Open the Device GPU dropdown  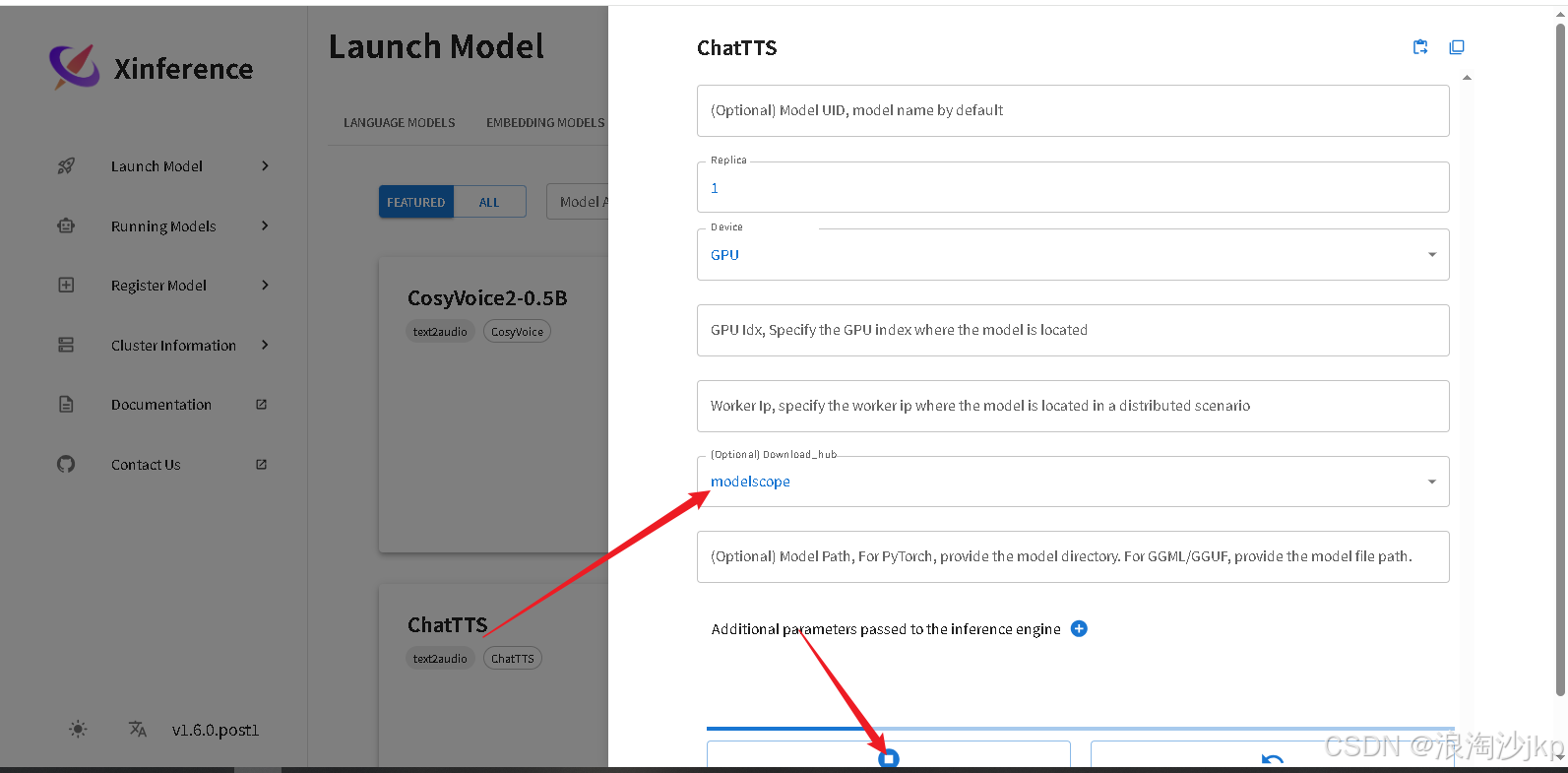(1073, 255)
